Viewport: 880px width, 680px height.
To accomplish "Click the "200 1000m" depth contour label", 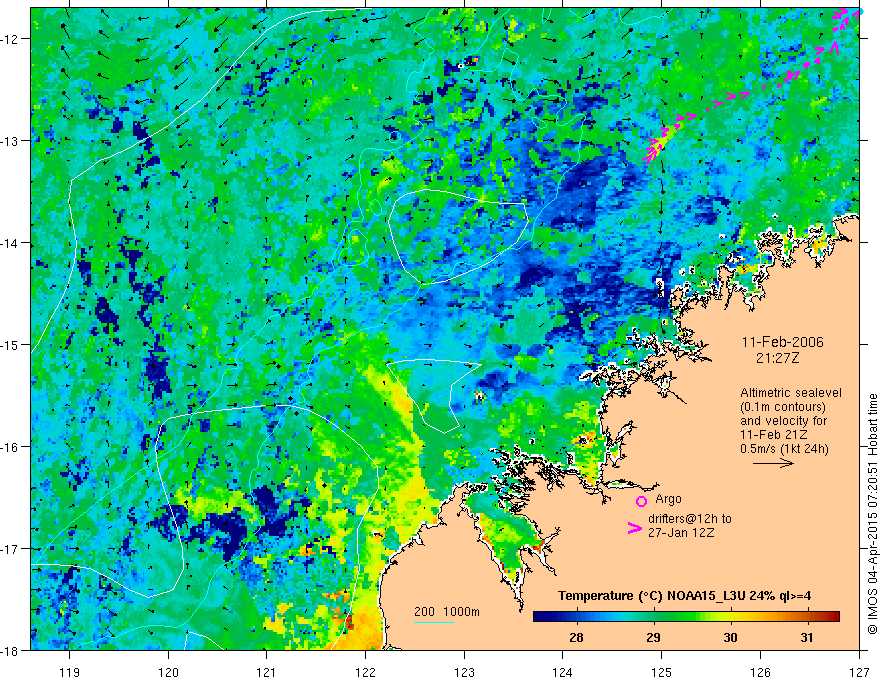I will [447, 612].
